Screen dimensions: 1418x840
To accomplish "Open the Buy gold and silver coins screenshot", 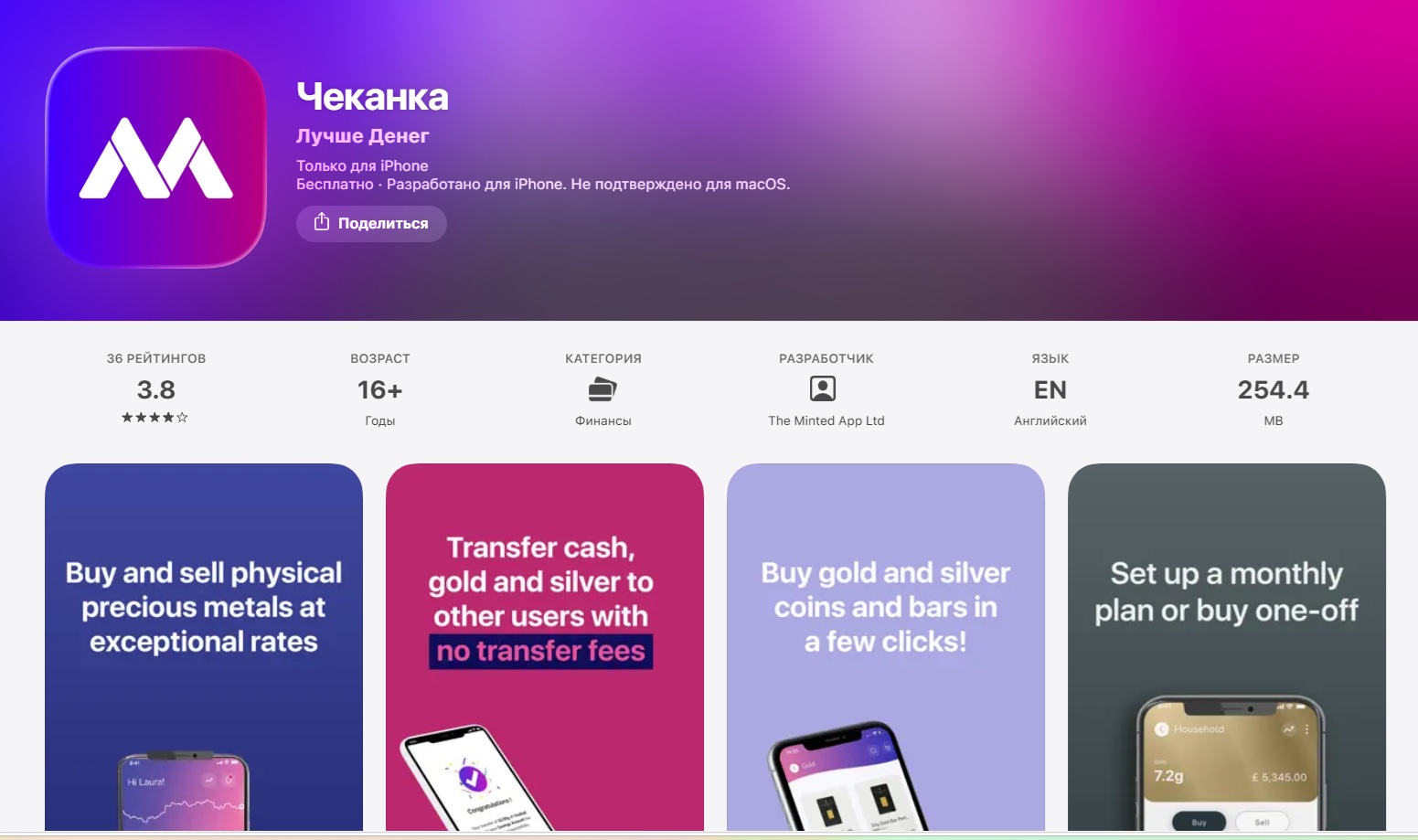I will 886,647.
